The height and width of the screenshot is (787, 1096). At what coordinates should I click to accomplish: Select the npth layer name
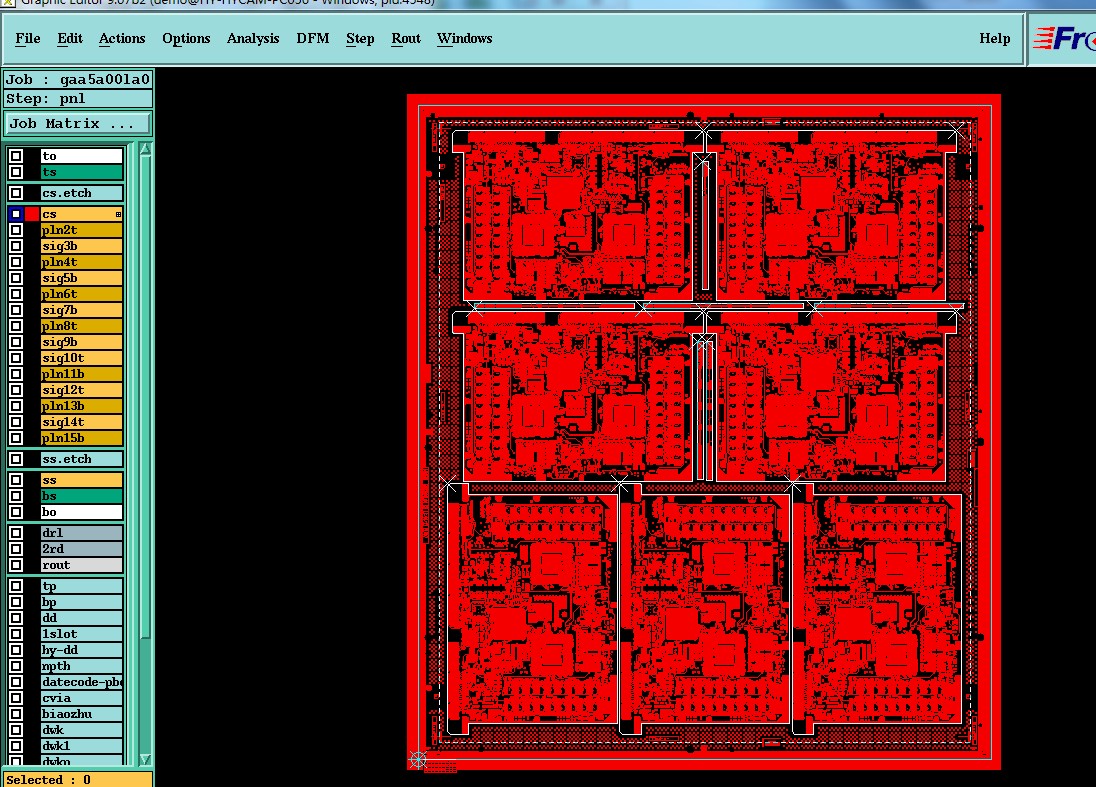pos(82,666)
